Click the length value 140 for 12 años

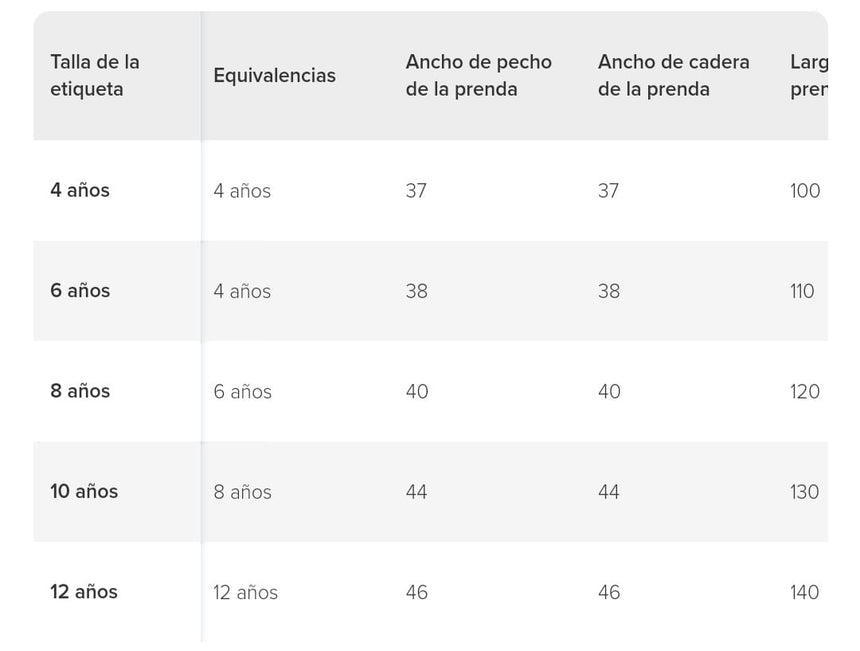click(804, 592)
